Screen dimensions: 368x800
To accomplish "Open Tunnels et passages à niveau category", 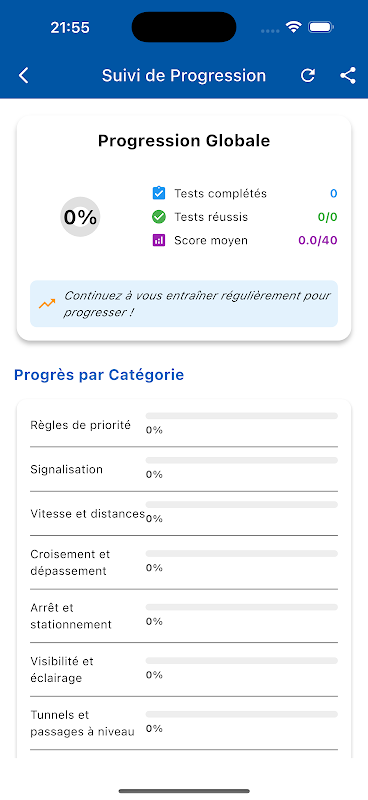I will pyautogui.click(x=184, y=723).
